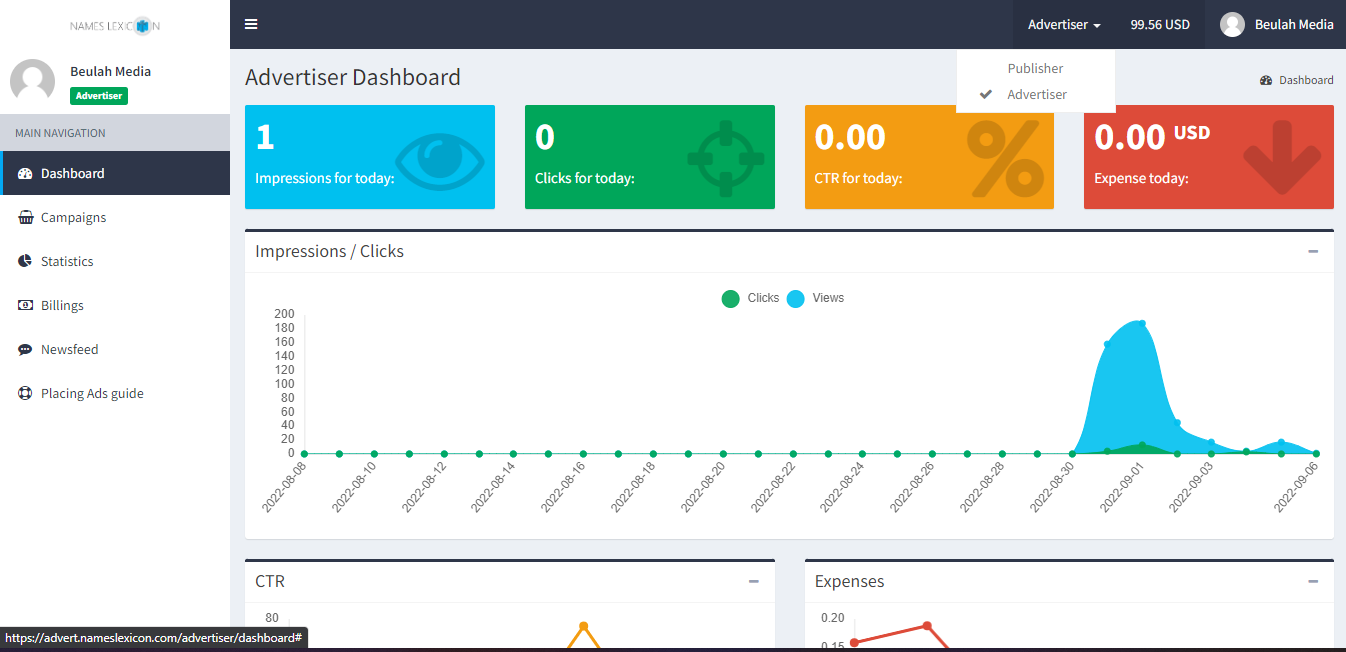Open the Advertiser role dropdown in top bar
Image resolution: width=1346 pixels, height=652 pixels.
point(1064,25)
